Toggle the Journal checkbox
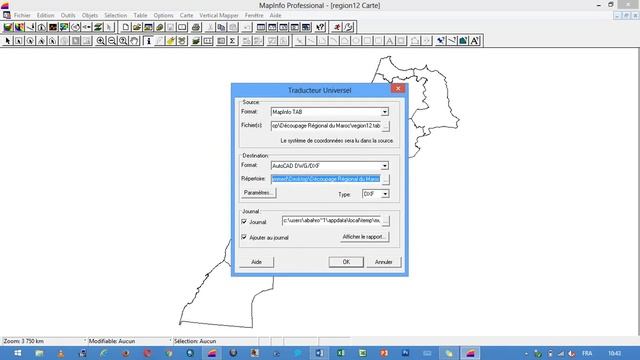Viewport: 640px width, 360px height. click(244, 222)
